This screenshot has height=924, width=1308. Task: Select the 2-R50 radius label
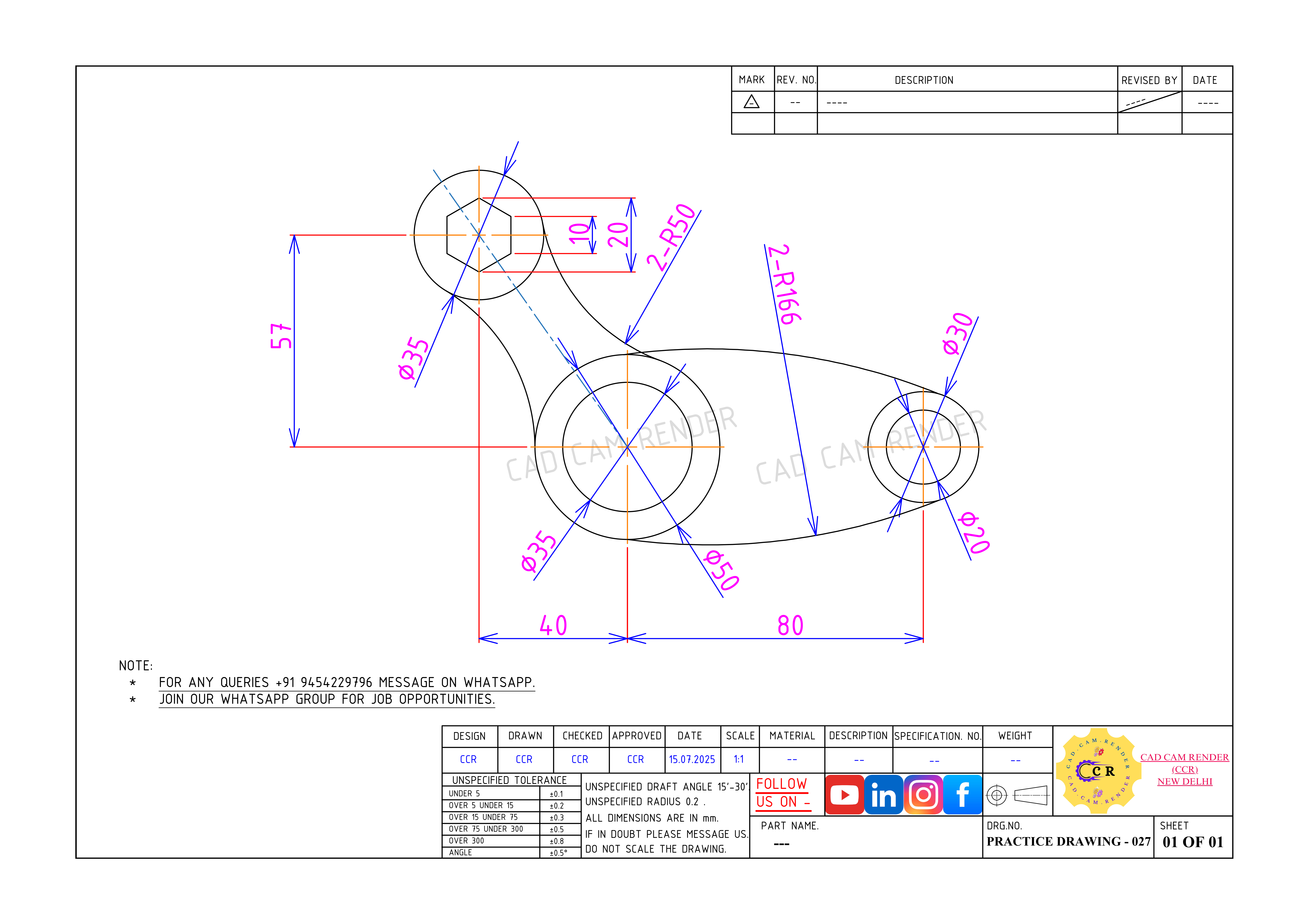672,237
